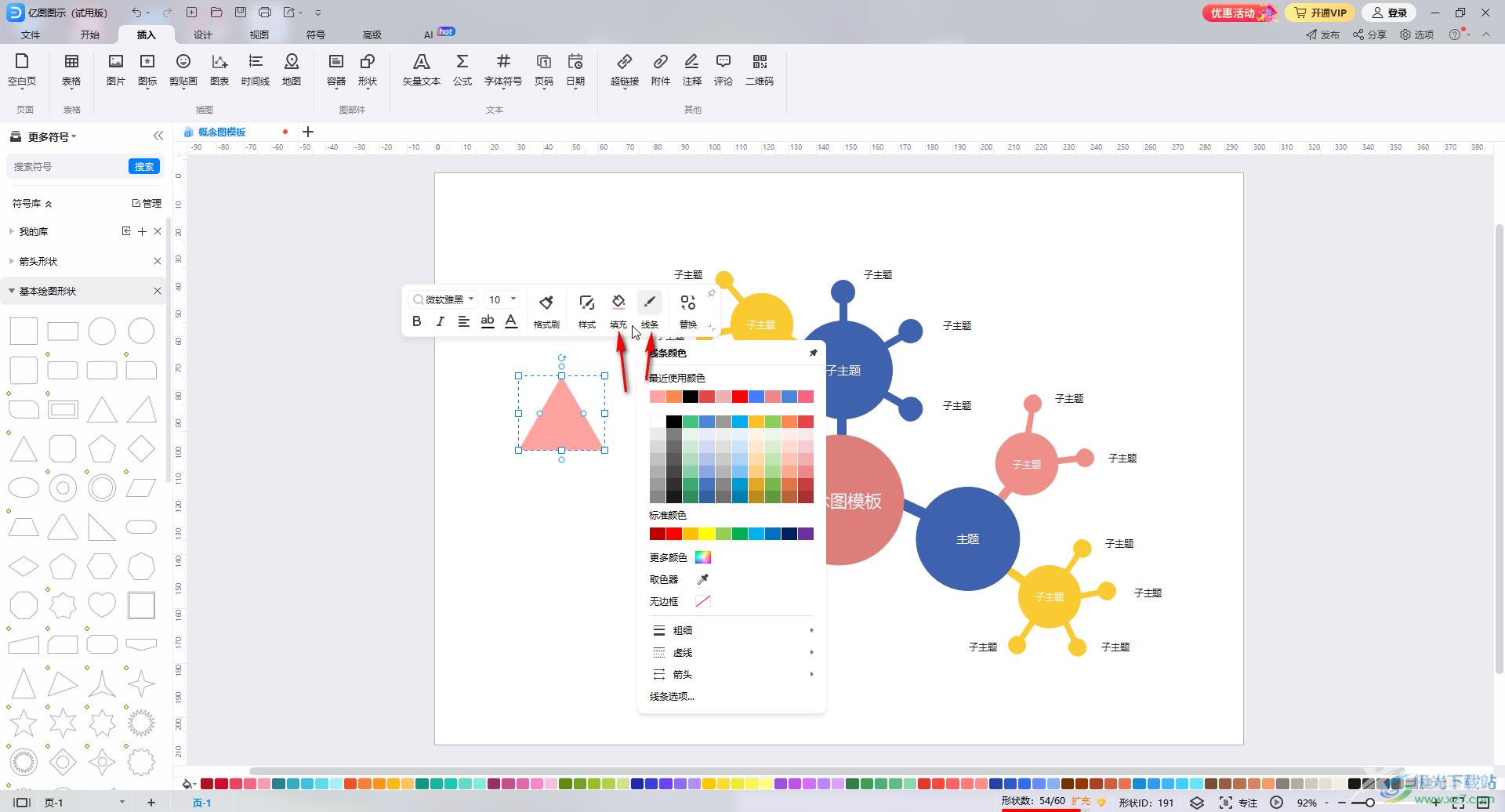Click 登录 login button

pyautogui.click(x=1391, y=13)
